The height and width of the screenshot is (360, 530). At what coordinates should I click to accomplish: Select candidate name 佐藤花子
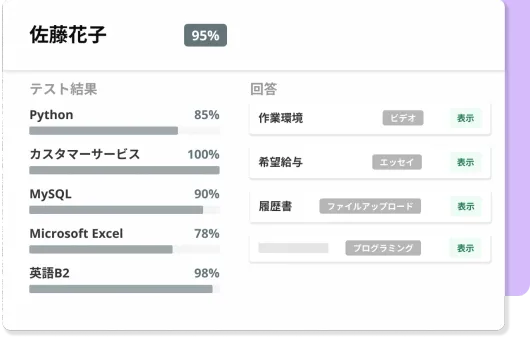[x=68, y=35]
